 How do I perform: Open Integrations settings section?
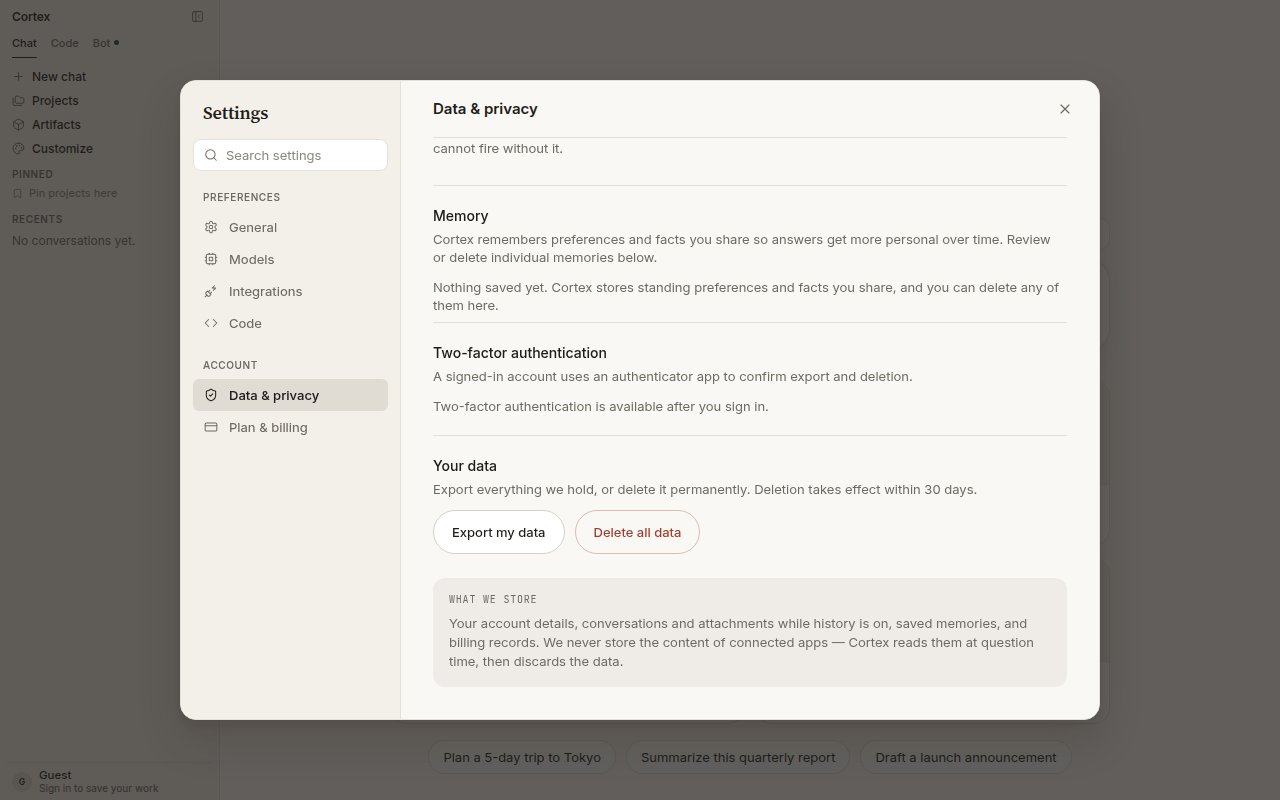click(290, 291)
